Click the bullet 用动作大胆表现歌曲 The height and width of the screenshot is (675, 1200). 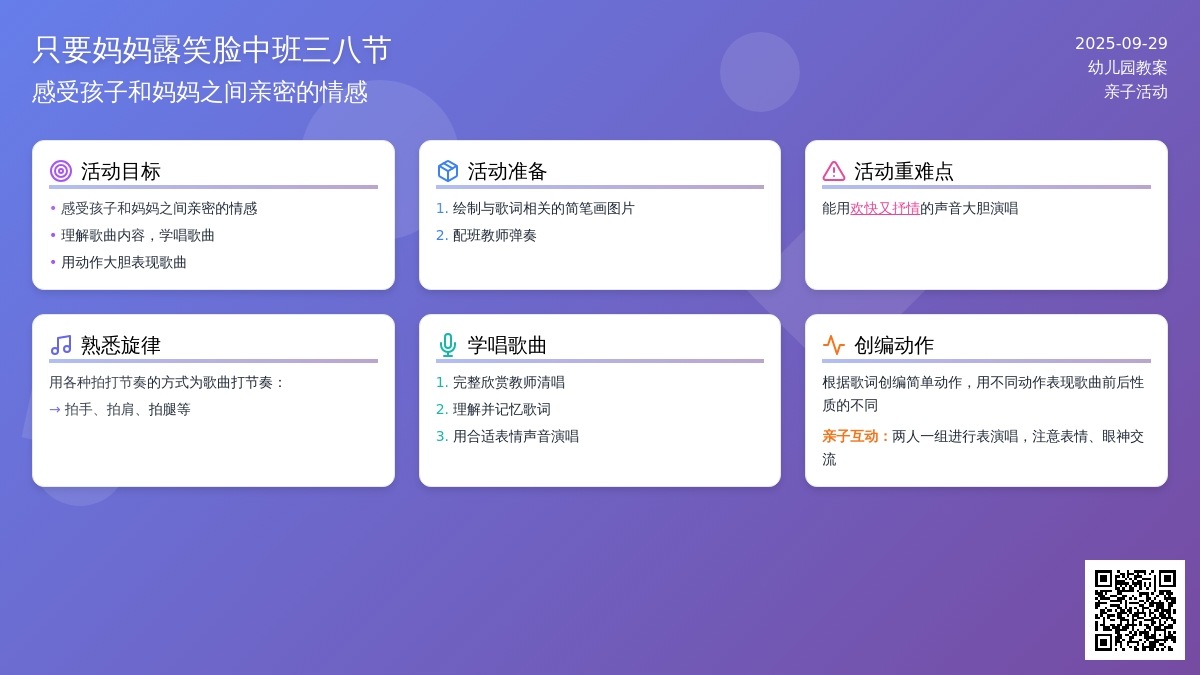click(124, 262)
